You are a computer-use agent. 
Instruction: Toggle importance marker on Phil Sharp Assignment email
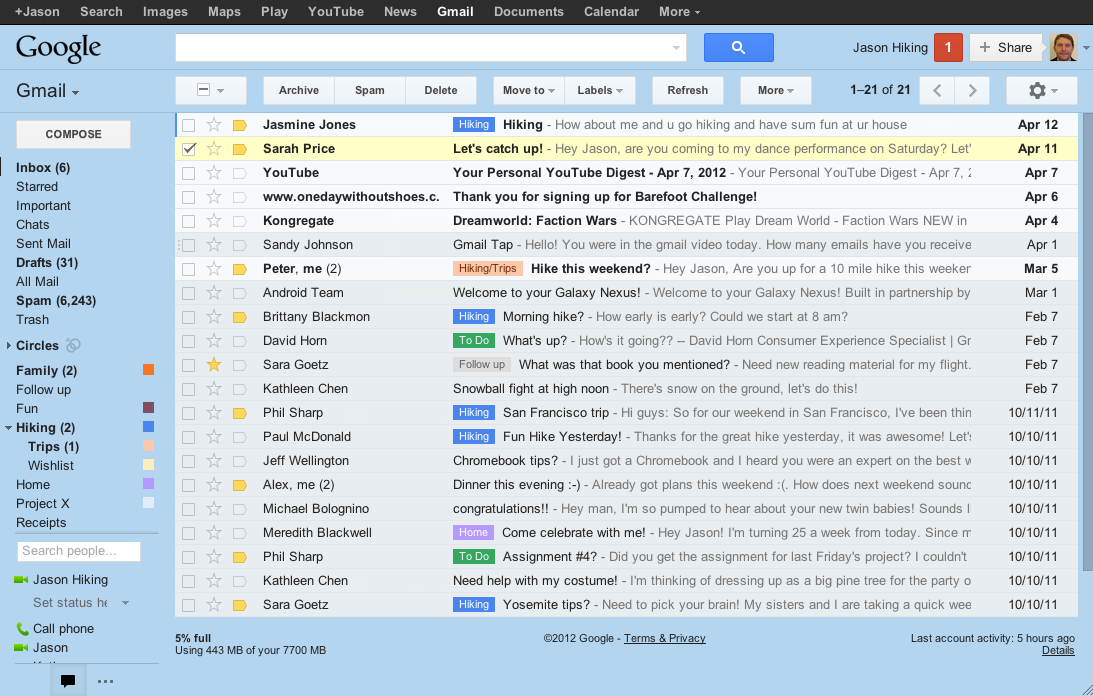[240, 557]
